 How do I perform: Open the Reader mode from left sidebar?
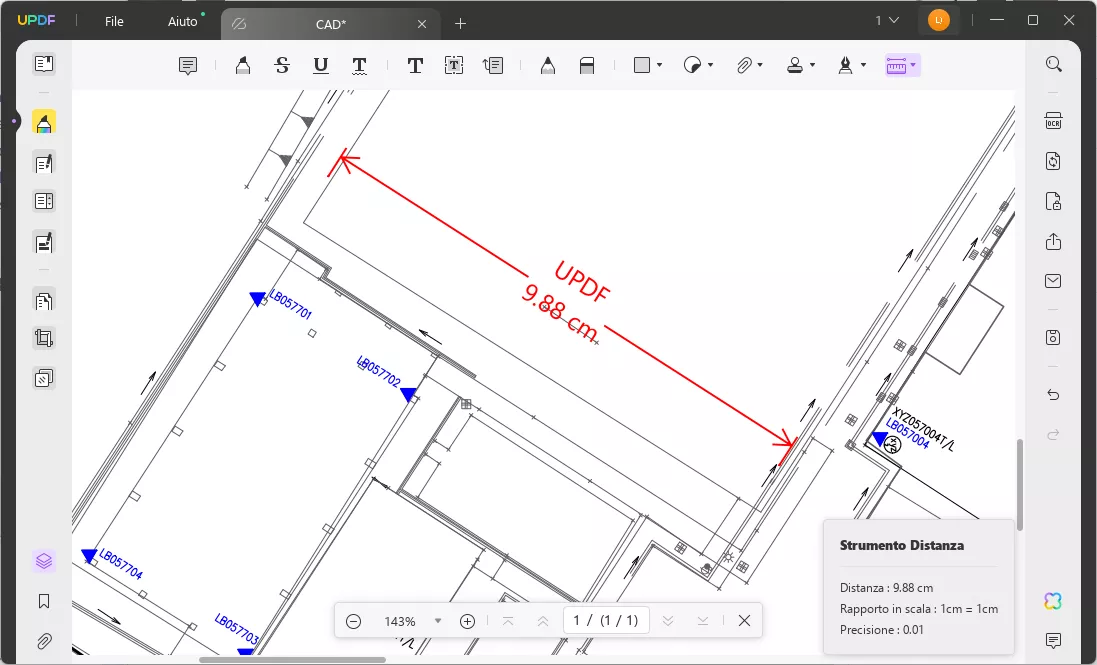point(43,64)
